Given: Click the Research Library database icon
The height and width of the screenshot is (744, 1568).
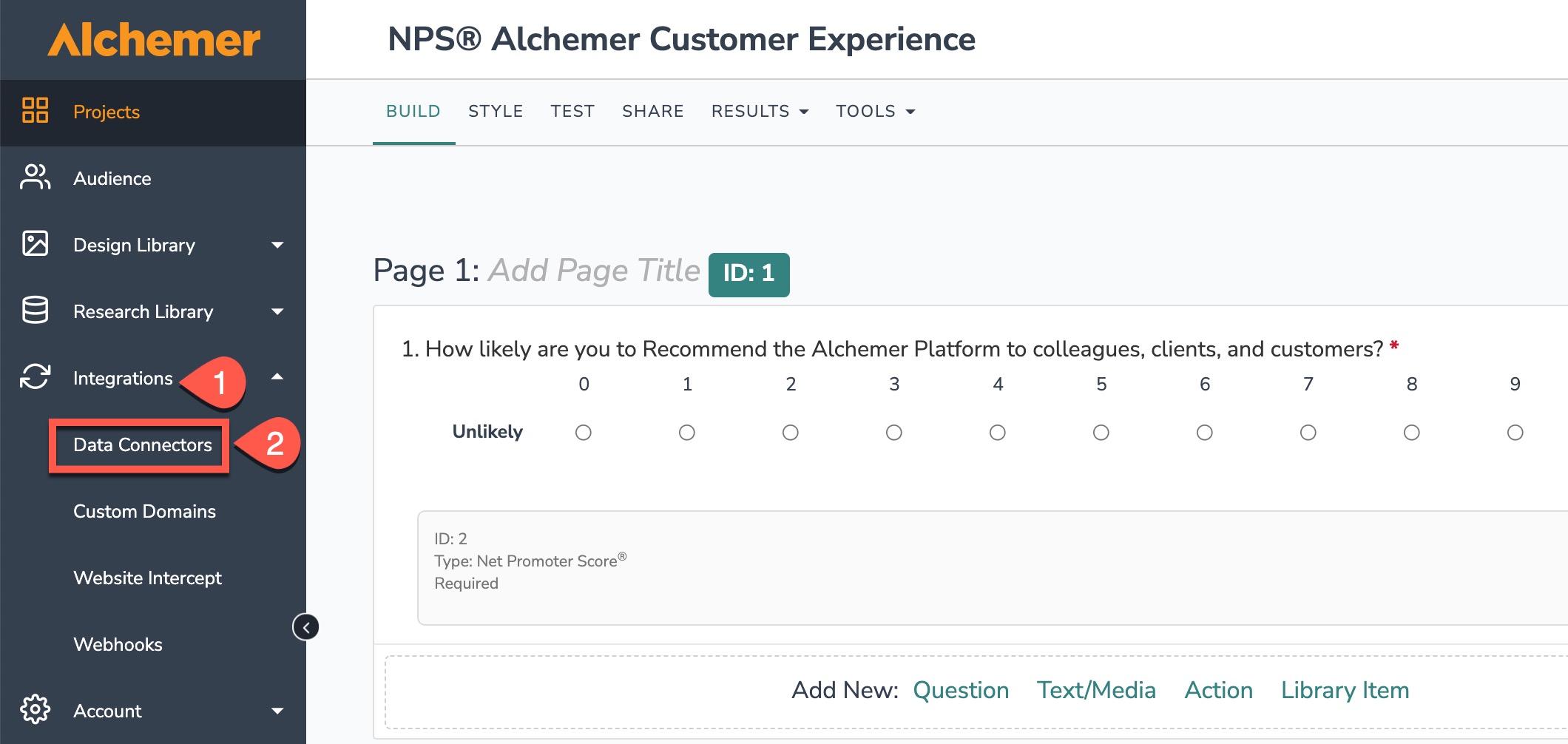Looking at the screenshot, I should pos(35,311).
